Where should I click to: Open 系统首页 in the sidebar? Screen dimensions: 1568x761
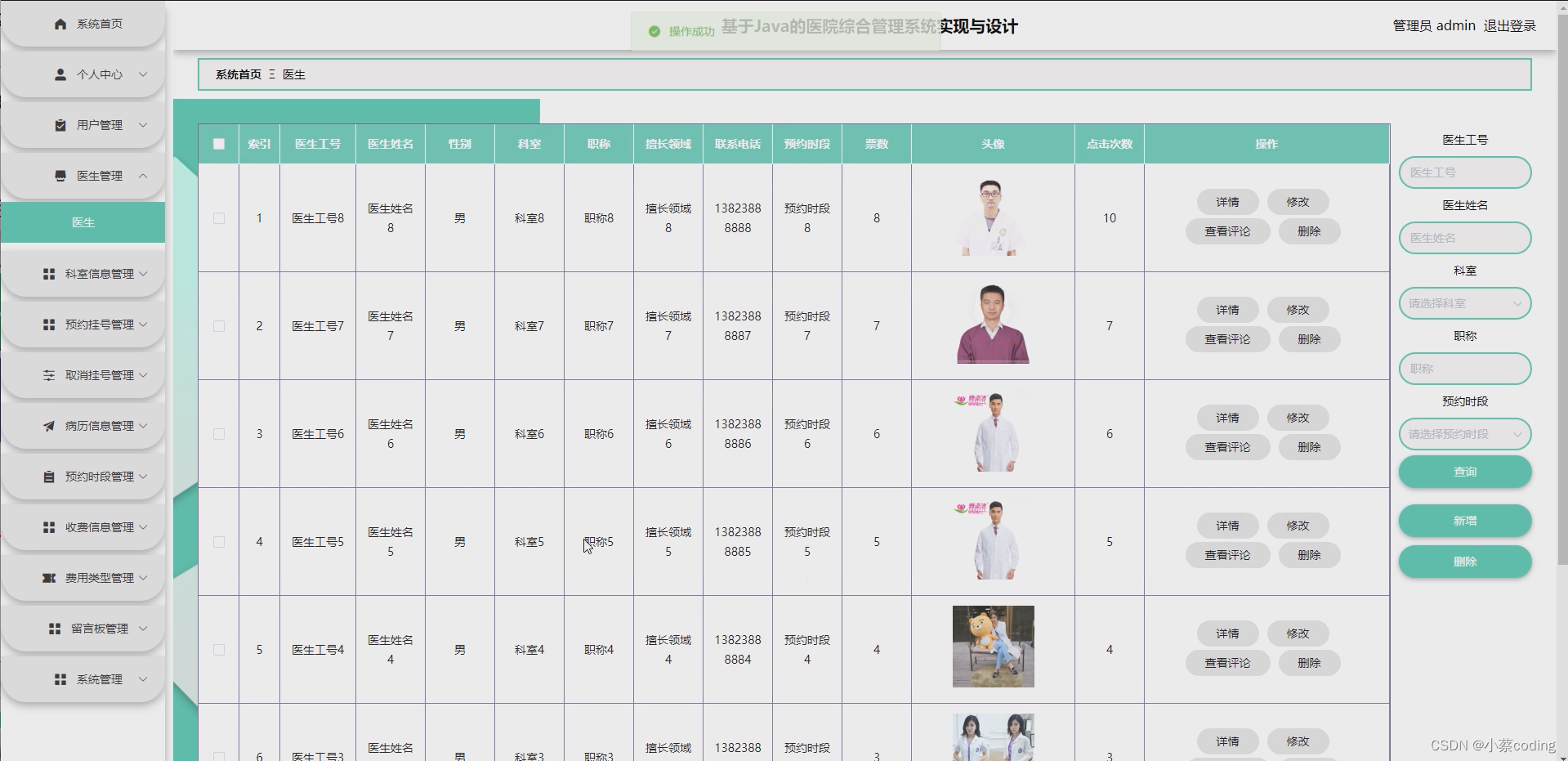pos(83,25)
